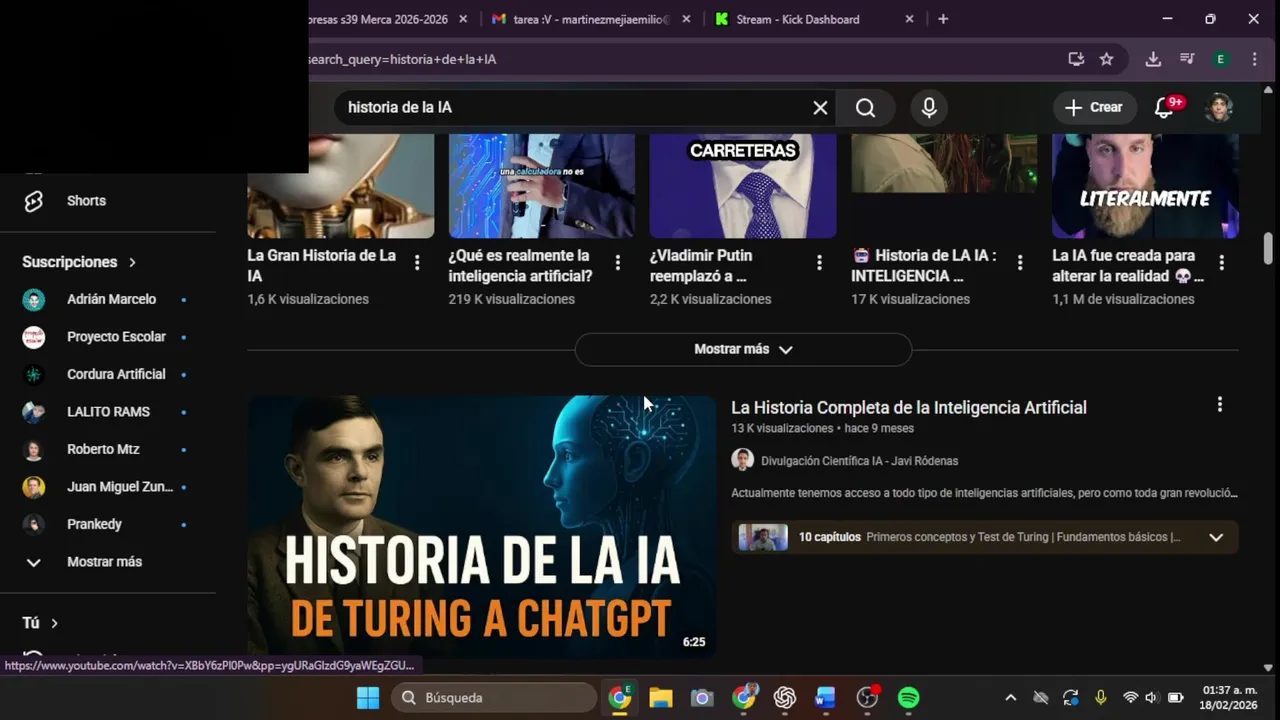
Task: Open the Camera app in taskbar
Action: pyautogui.click(x=702, y=698)
